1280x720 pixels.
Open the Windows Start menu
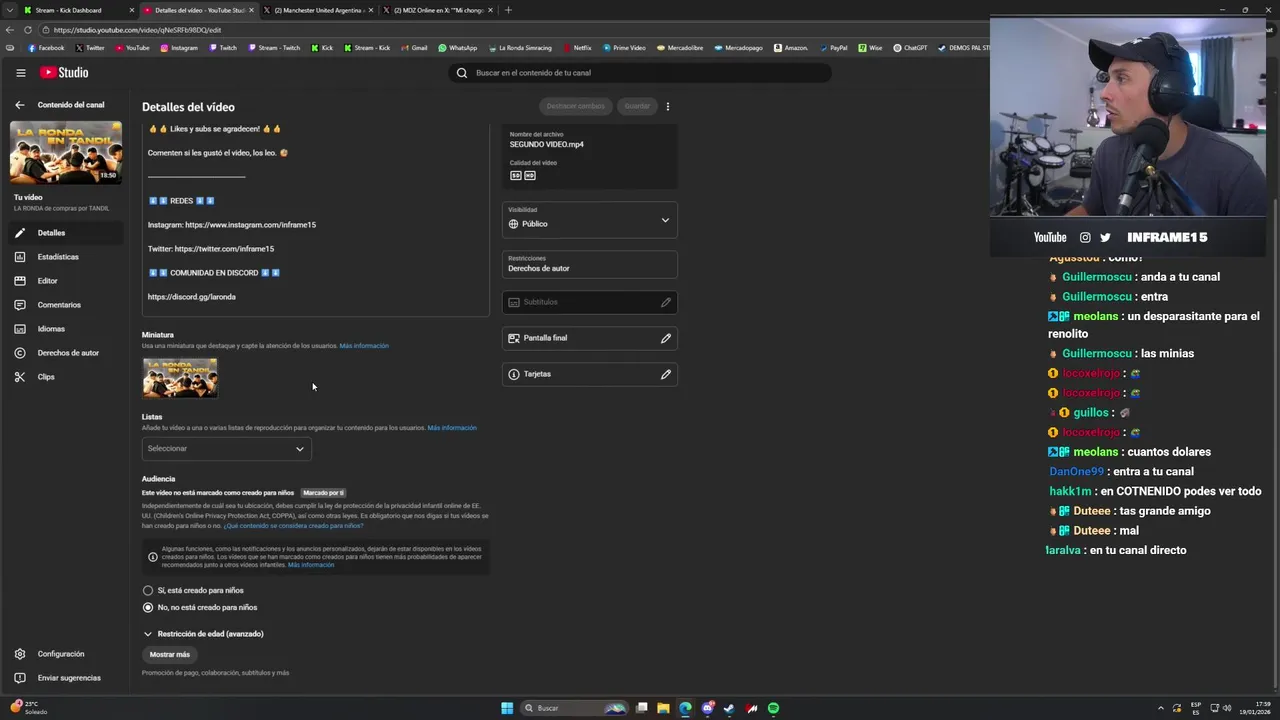(507, 708)
